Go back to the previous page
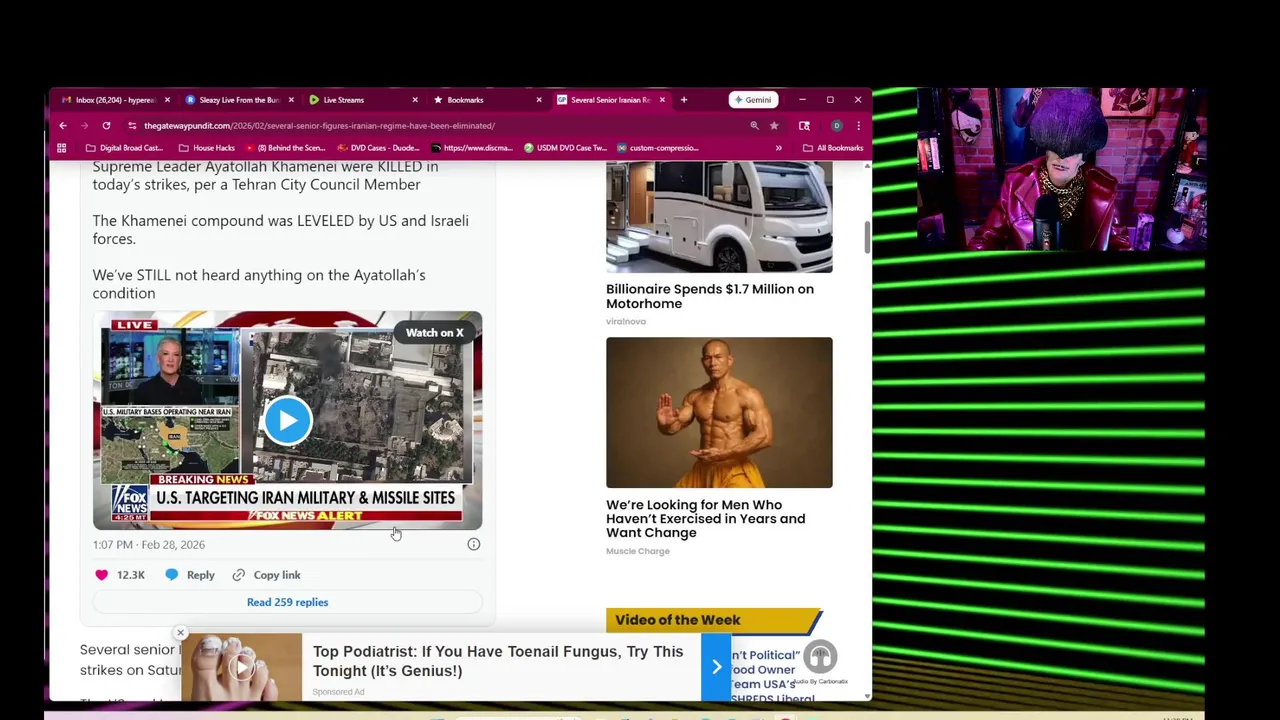This screenshot has width=1280, height=720. pos(63,126)
